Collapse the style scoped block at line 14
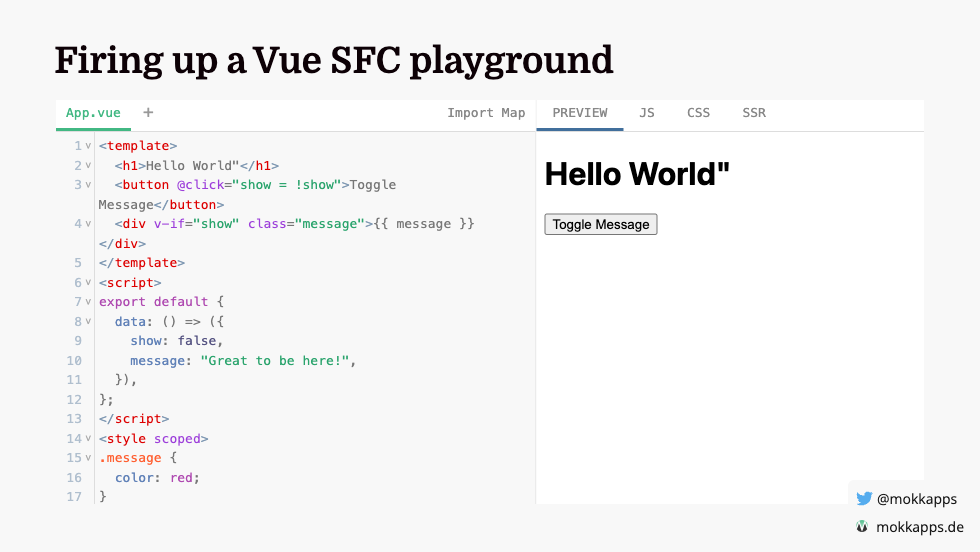980x552 pixels. click(x=88, y=439)
